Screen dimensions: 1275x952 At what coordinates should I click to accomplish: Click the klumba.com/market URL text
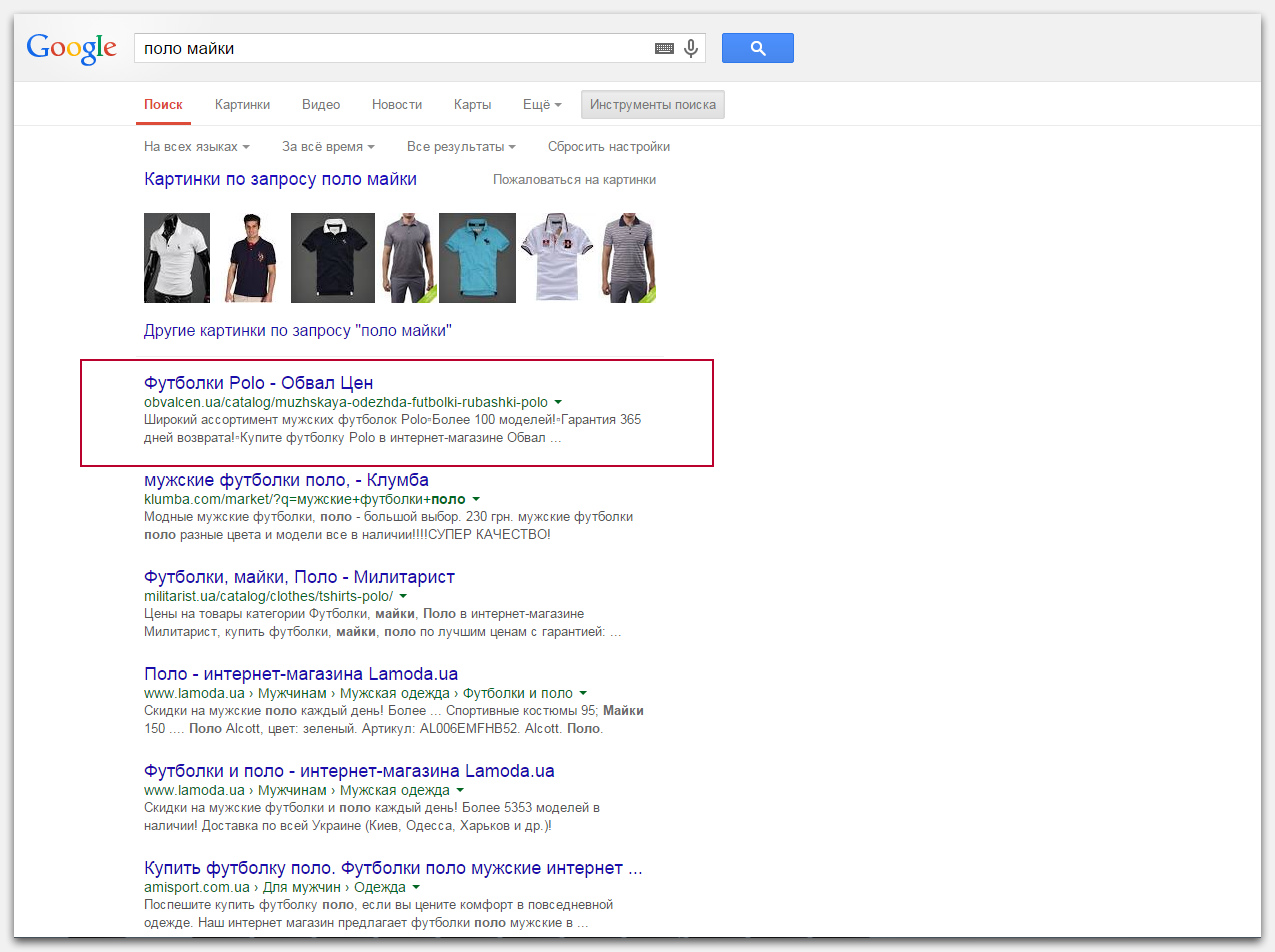305,499
